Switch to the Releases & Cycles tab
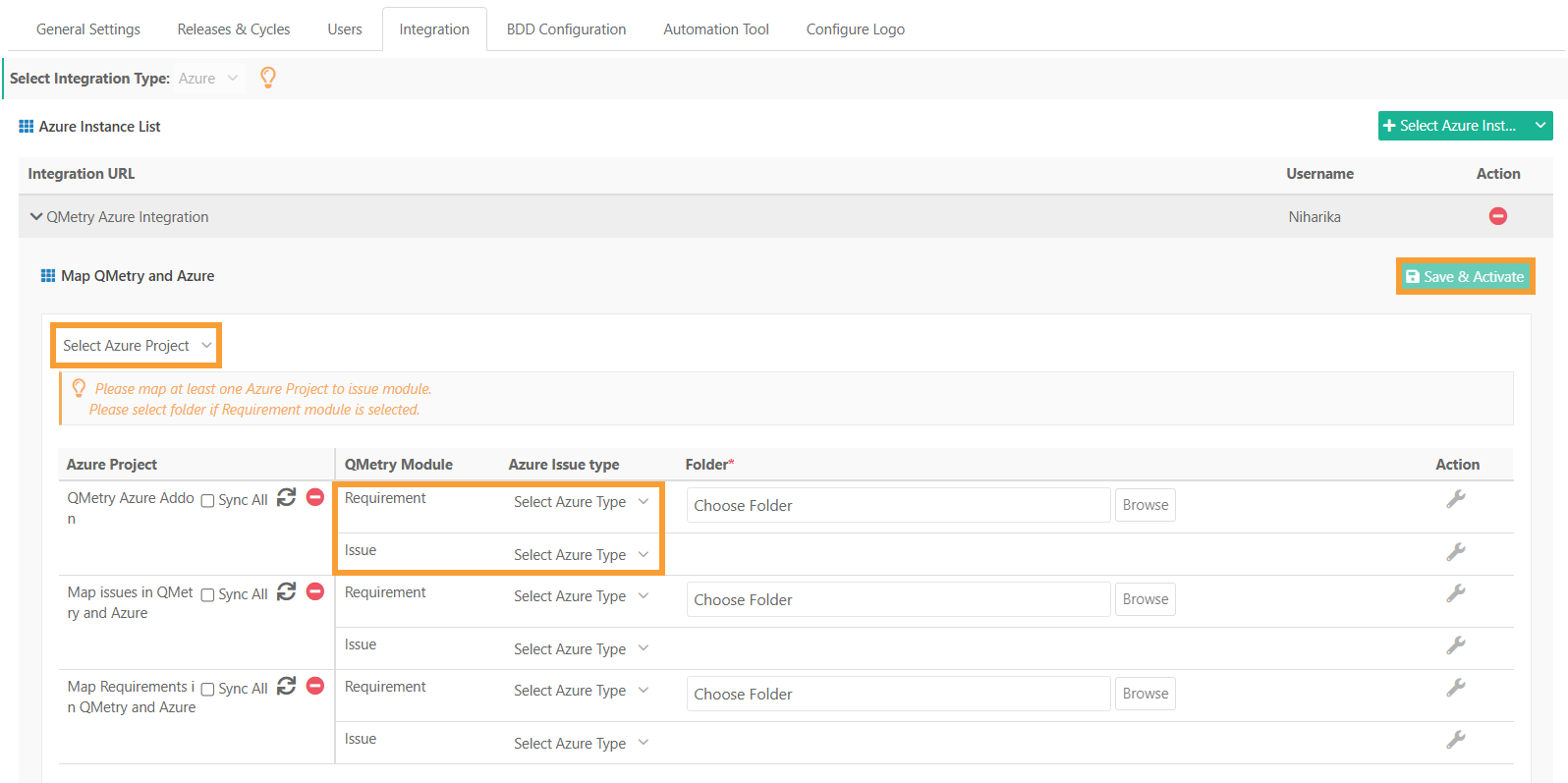This screenshot has width=1568, height=783. (x=234, y=29)
